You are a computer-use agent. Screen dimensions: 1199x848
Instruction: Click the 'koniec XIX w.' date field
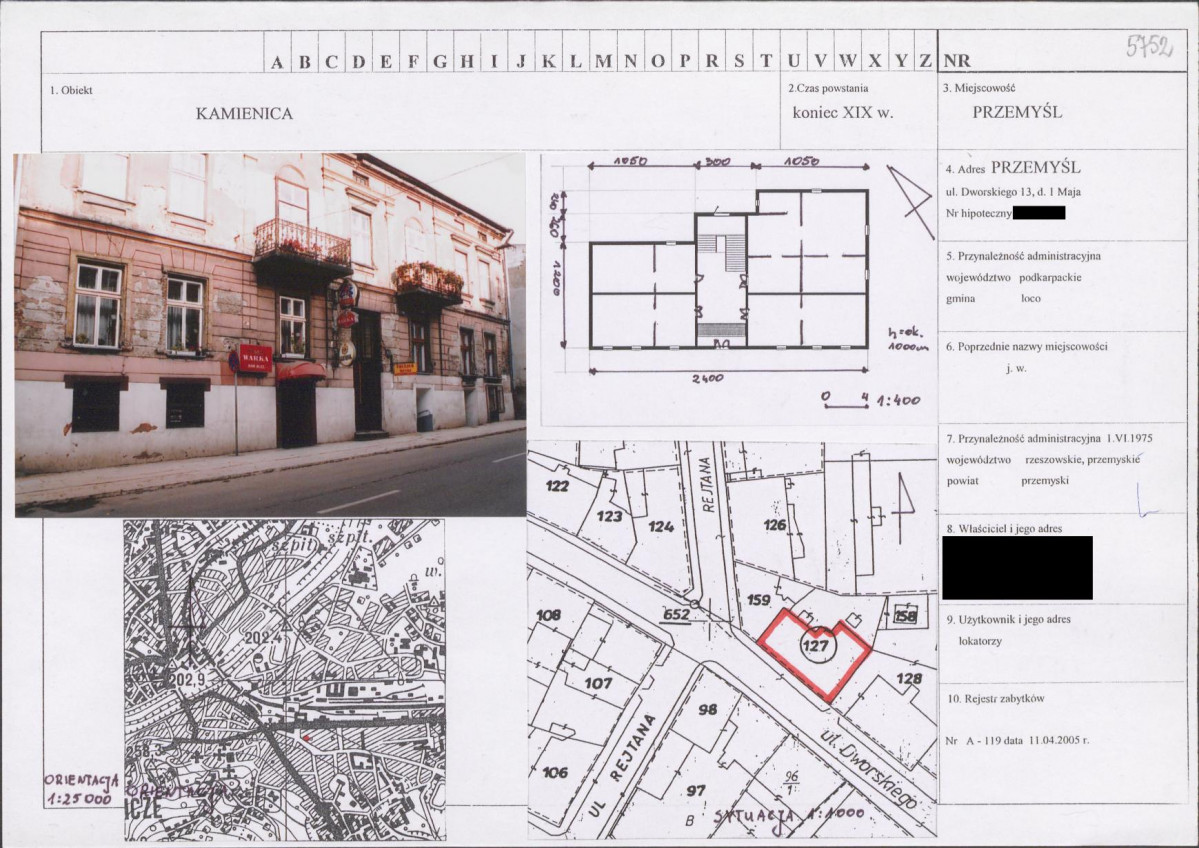pos(843,112)
